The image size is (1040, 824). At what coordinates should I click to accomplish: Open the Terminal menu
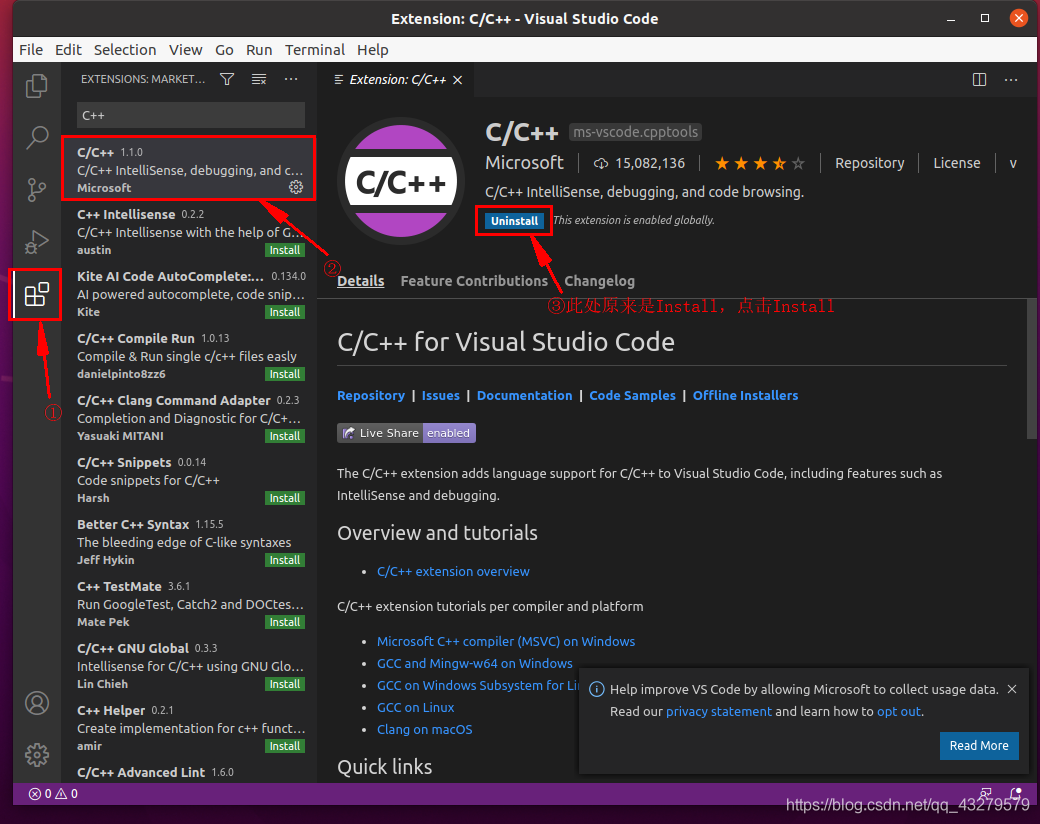click(314, 50)
